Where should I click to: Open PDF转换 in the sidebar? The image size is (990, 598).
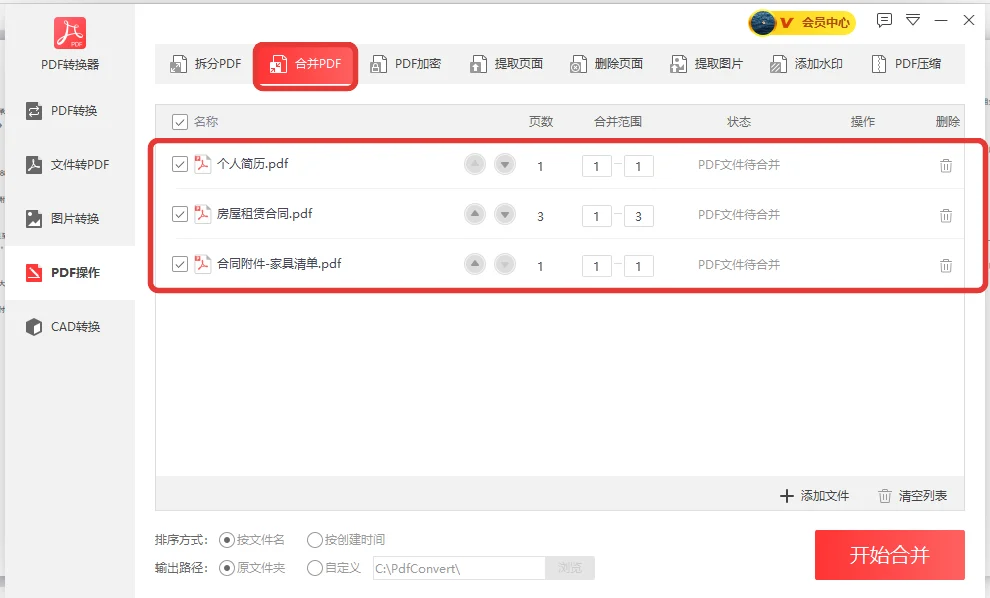(x=70, y=111)
